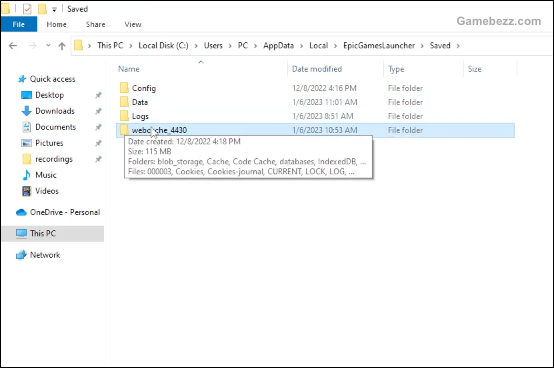The height and width of the screenshot is (368, 554).
Task: Go back with the Back arrow
Action: point(13,46)
